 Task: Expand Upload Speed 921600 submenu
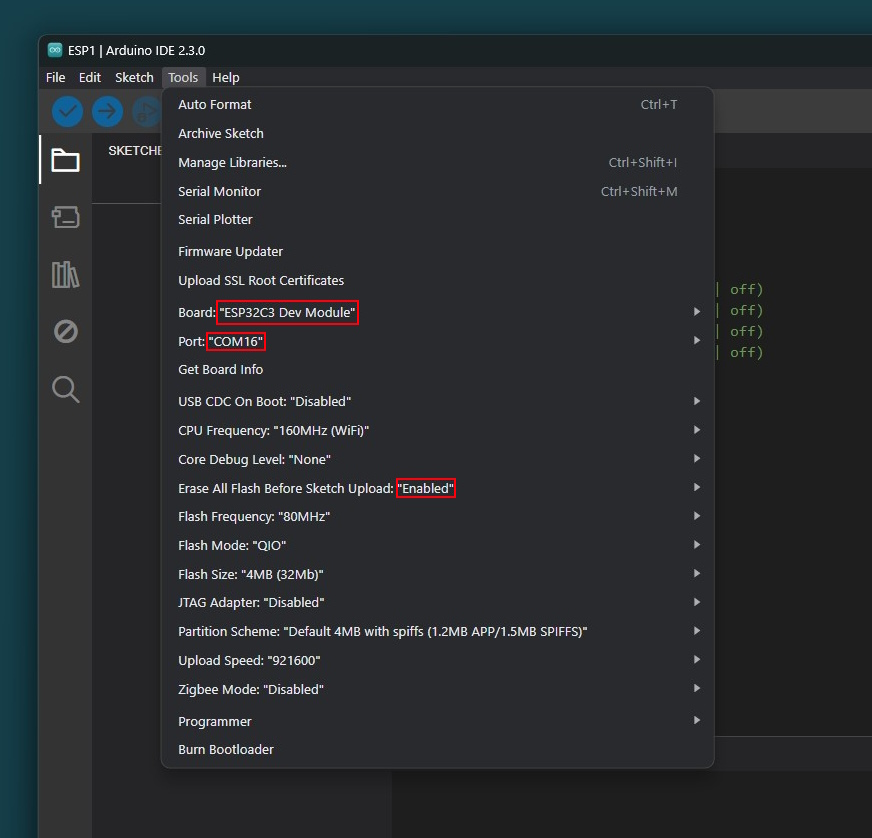(x=437, y=661)
